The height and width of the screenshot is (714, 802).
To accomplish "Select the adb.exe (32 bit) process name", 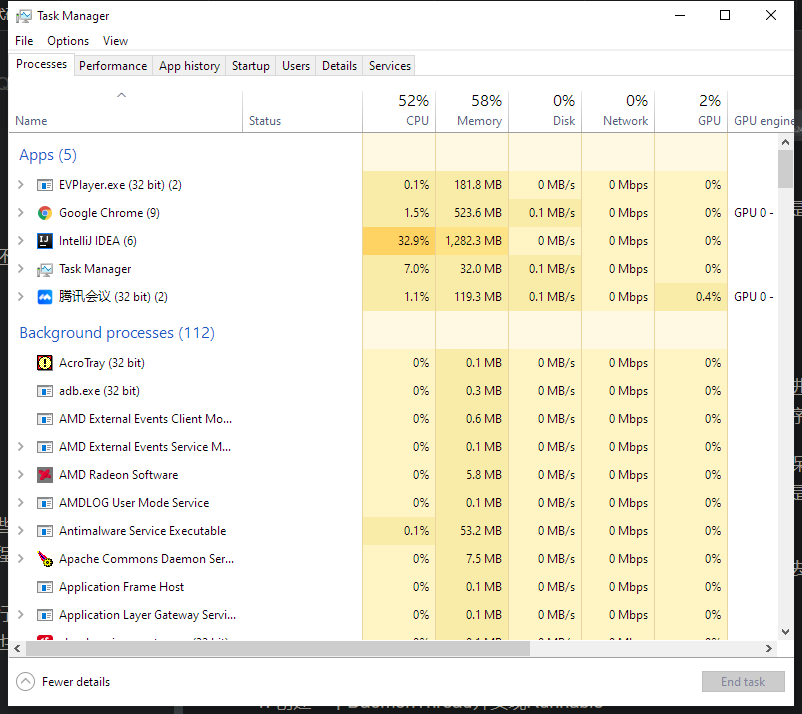I will [99, 391].
